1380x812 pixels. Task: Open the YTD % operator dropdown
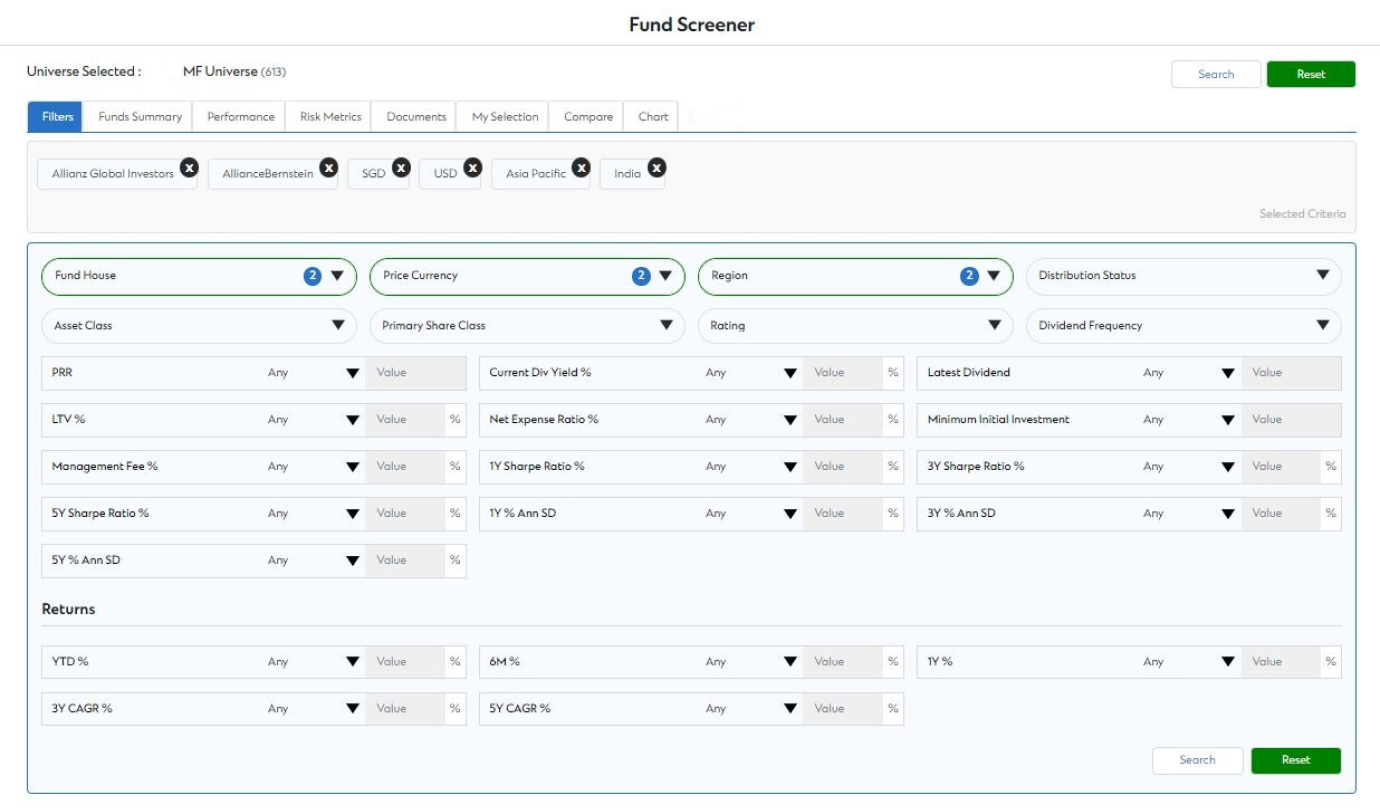coord(312,662)
